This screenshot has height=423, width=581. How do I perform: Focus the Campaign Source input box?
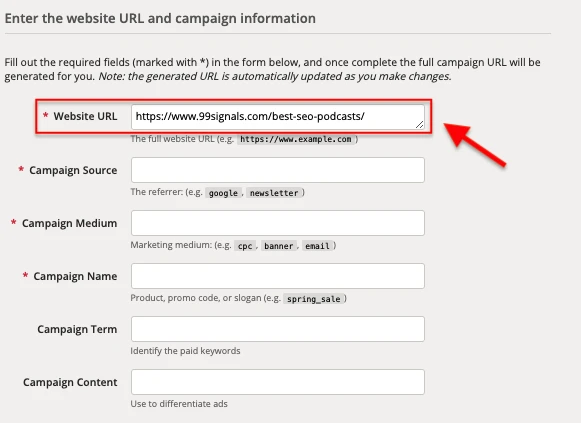point(278,170)
